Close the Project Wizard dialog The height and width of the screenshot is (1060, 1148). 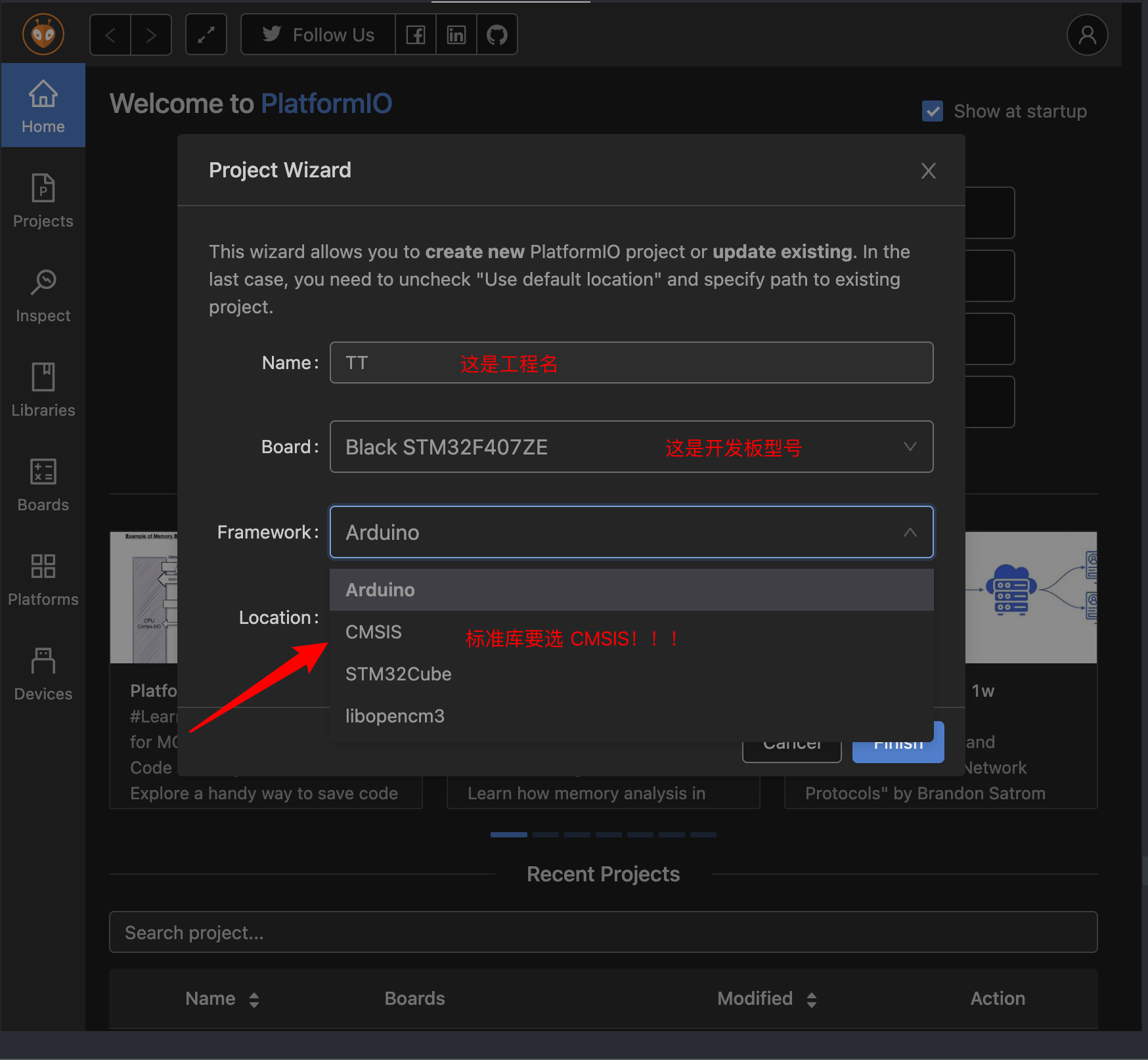pyautogui.click(x=928, y=171)
